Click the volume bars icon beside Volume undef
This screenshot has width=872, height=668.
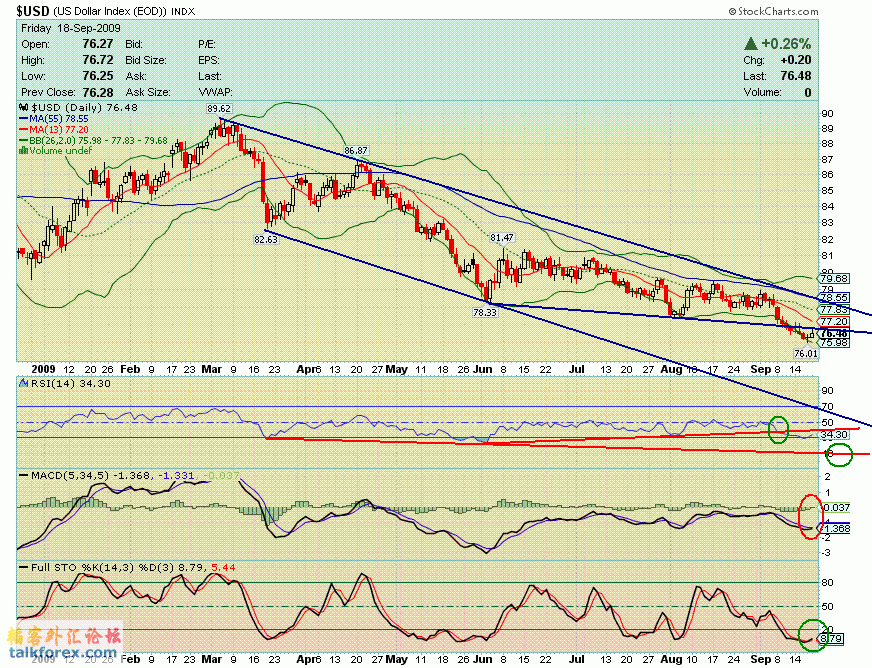coord(23,150)
